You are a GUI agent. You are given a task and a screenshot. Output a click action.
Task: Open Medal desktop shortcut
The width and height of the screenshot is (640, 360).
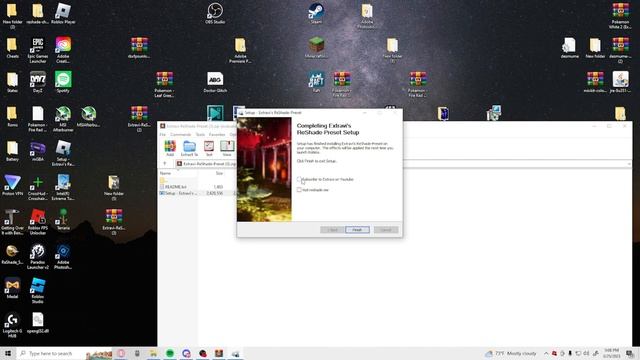coord(12,288)
